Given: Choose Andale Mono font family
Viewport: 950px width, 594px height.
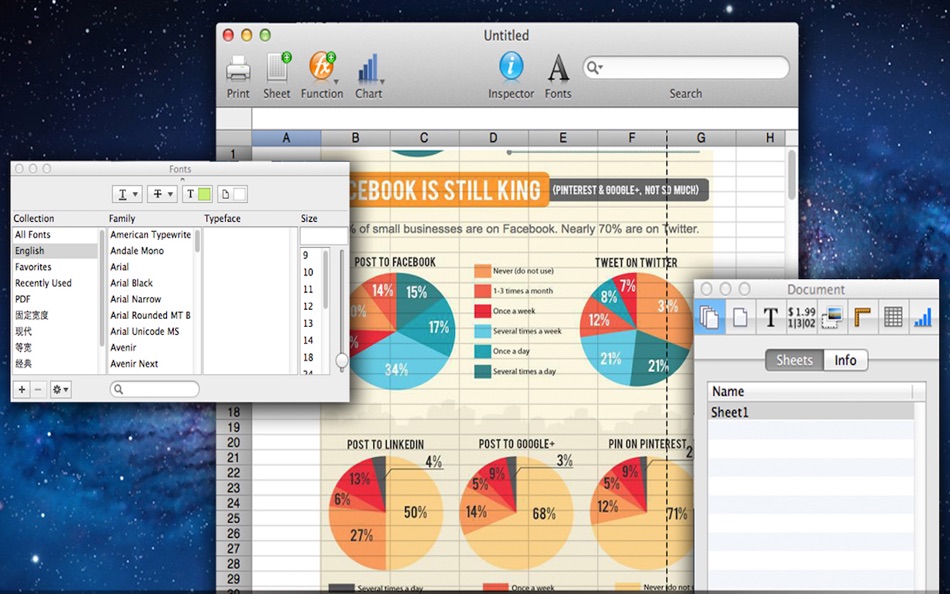Looking at the screenshot, I should [x=150, y=250].
